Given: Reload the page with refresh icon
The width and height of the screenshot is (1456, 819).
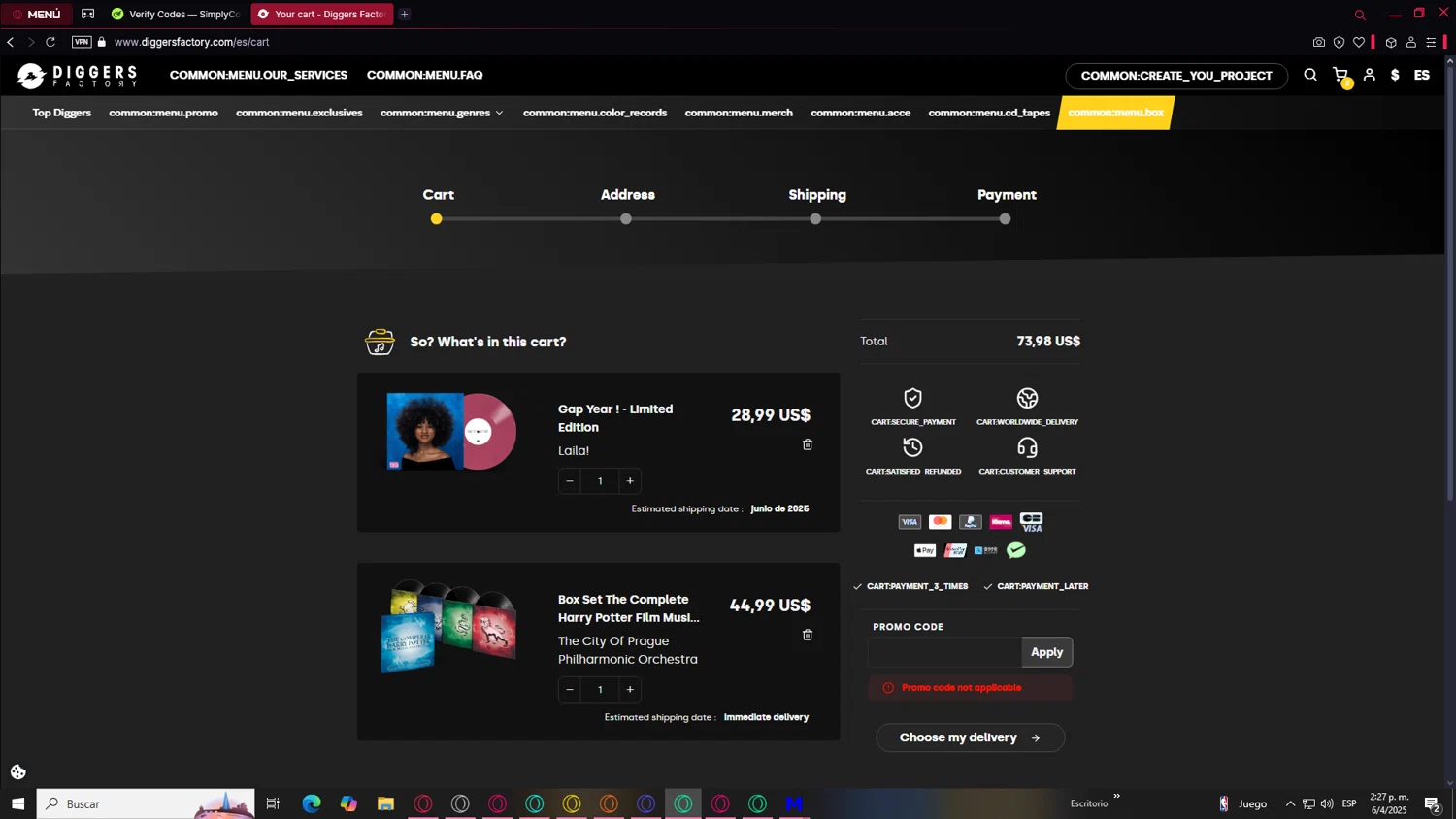Looking at the screenshot, I should [x=50, y=42].
